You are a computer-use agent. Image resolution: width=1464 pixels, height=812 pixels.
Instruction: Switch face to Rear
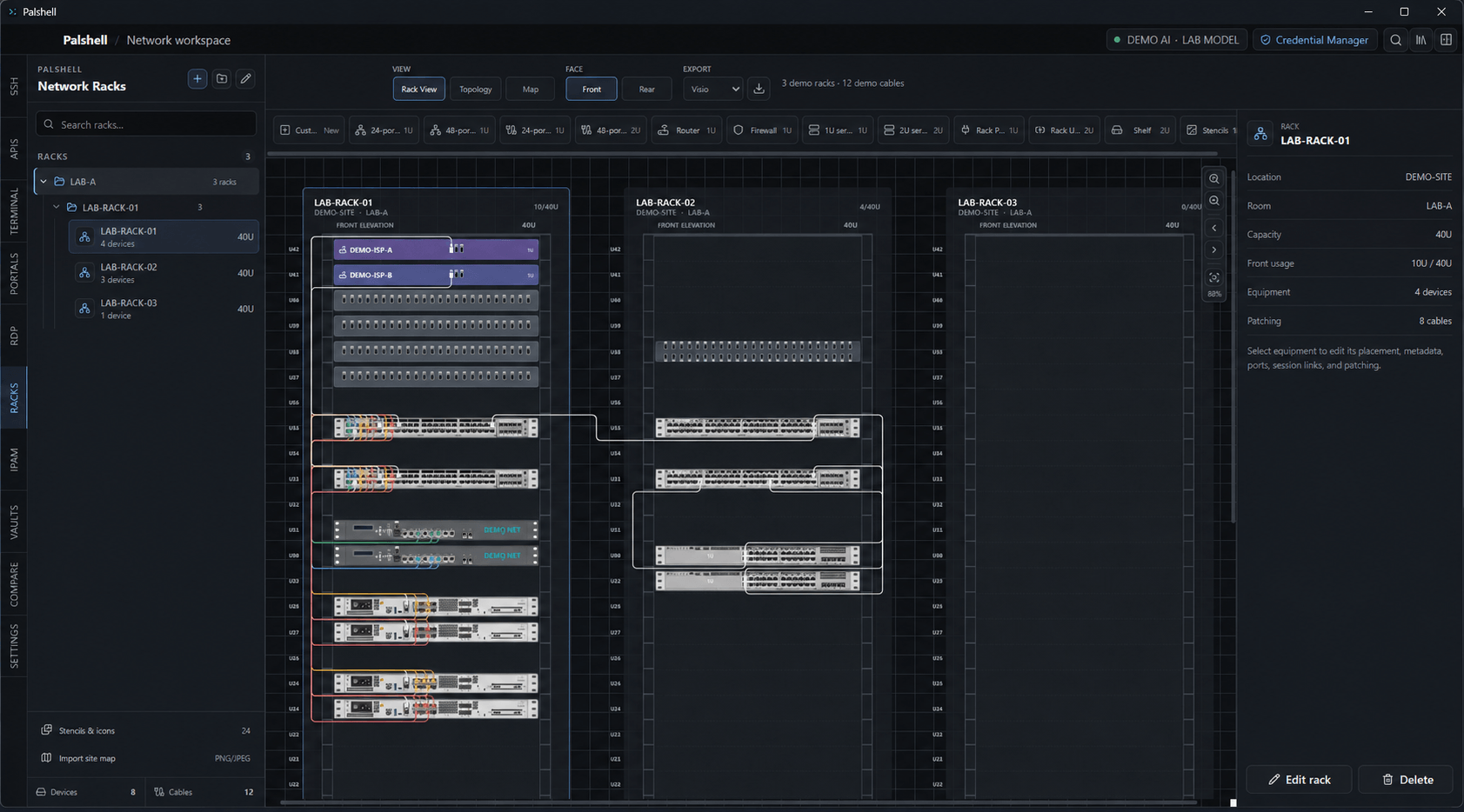(x=647, y=89)
